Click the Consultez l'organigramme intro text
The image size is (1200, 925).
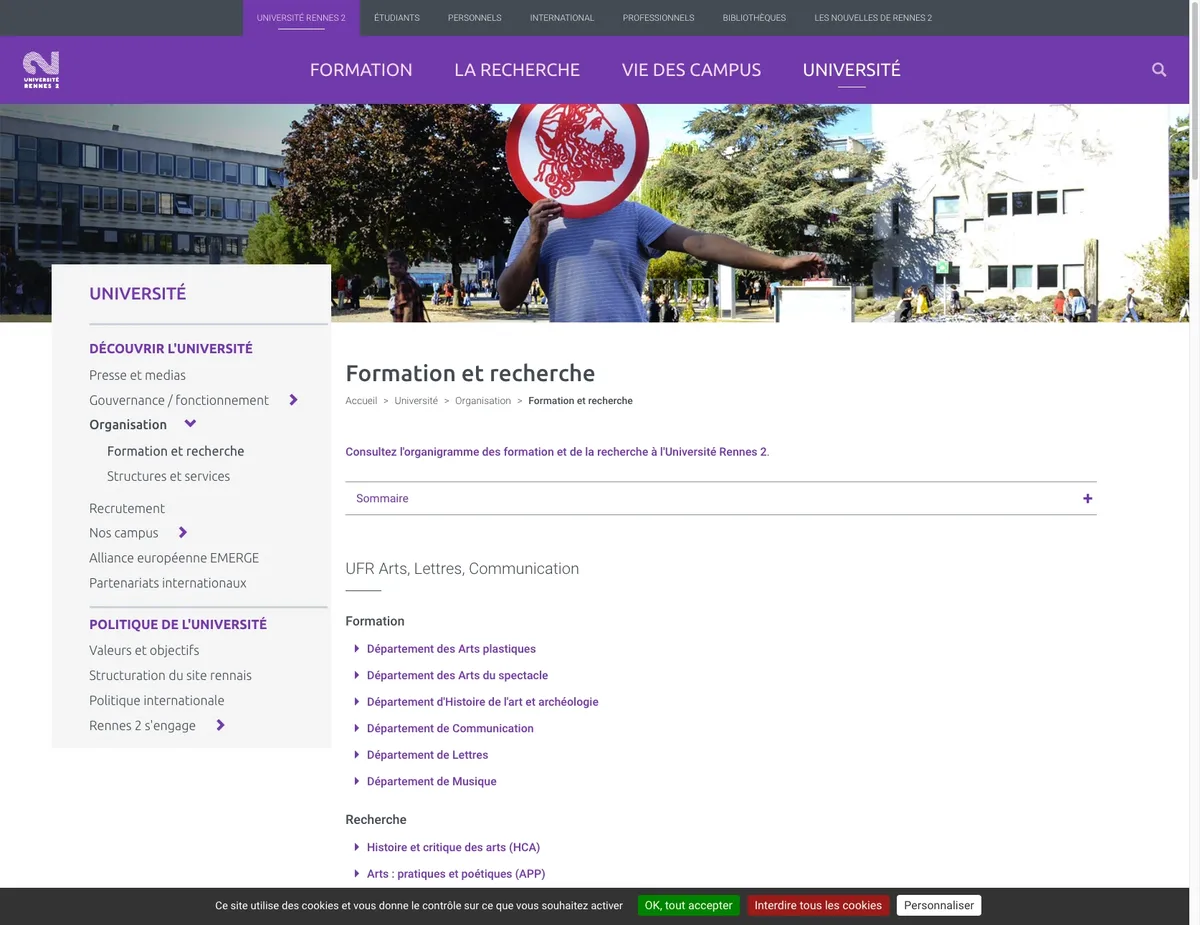(x=557, y=452)
